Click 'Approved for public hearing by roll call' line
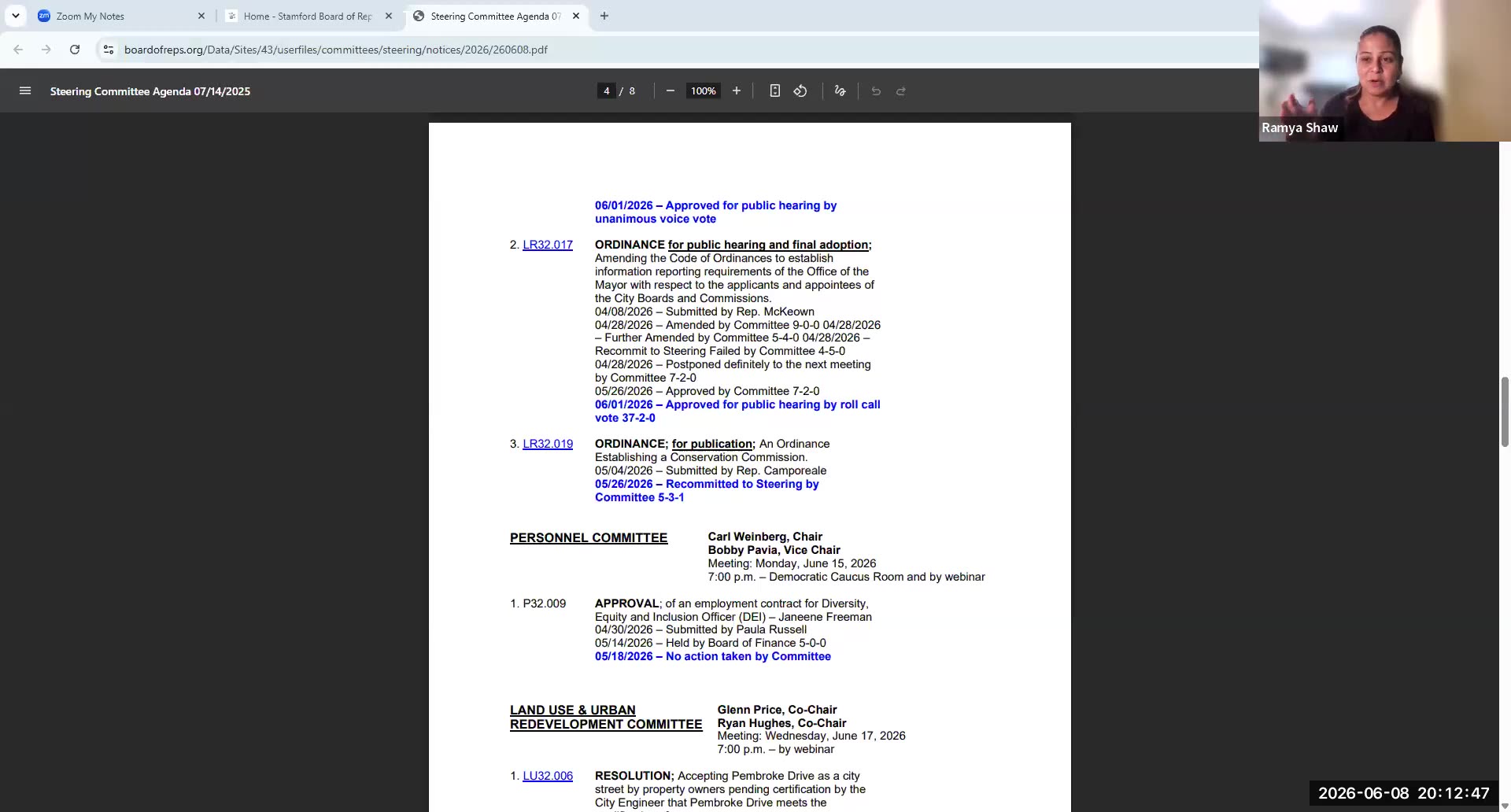This screenshot has height=812, width=1511. point(737,404)
